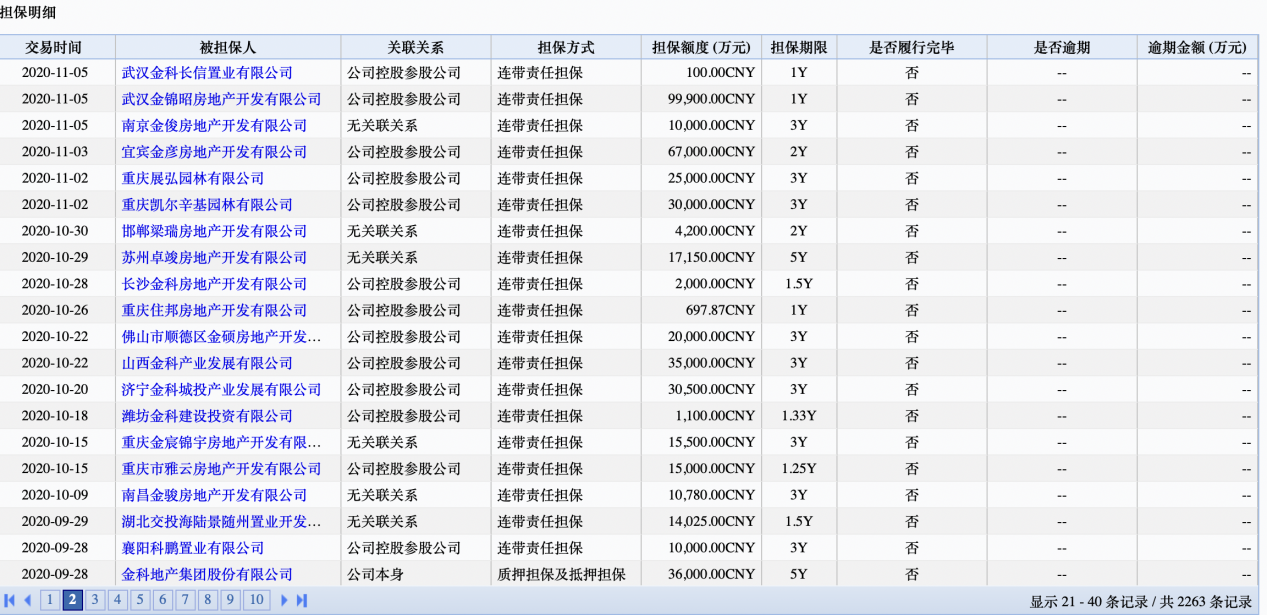Screen dimensions: 1267x615
Task: Select the 担保明细 section title
Action: click(28, 12)
